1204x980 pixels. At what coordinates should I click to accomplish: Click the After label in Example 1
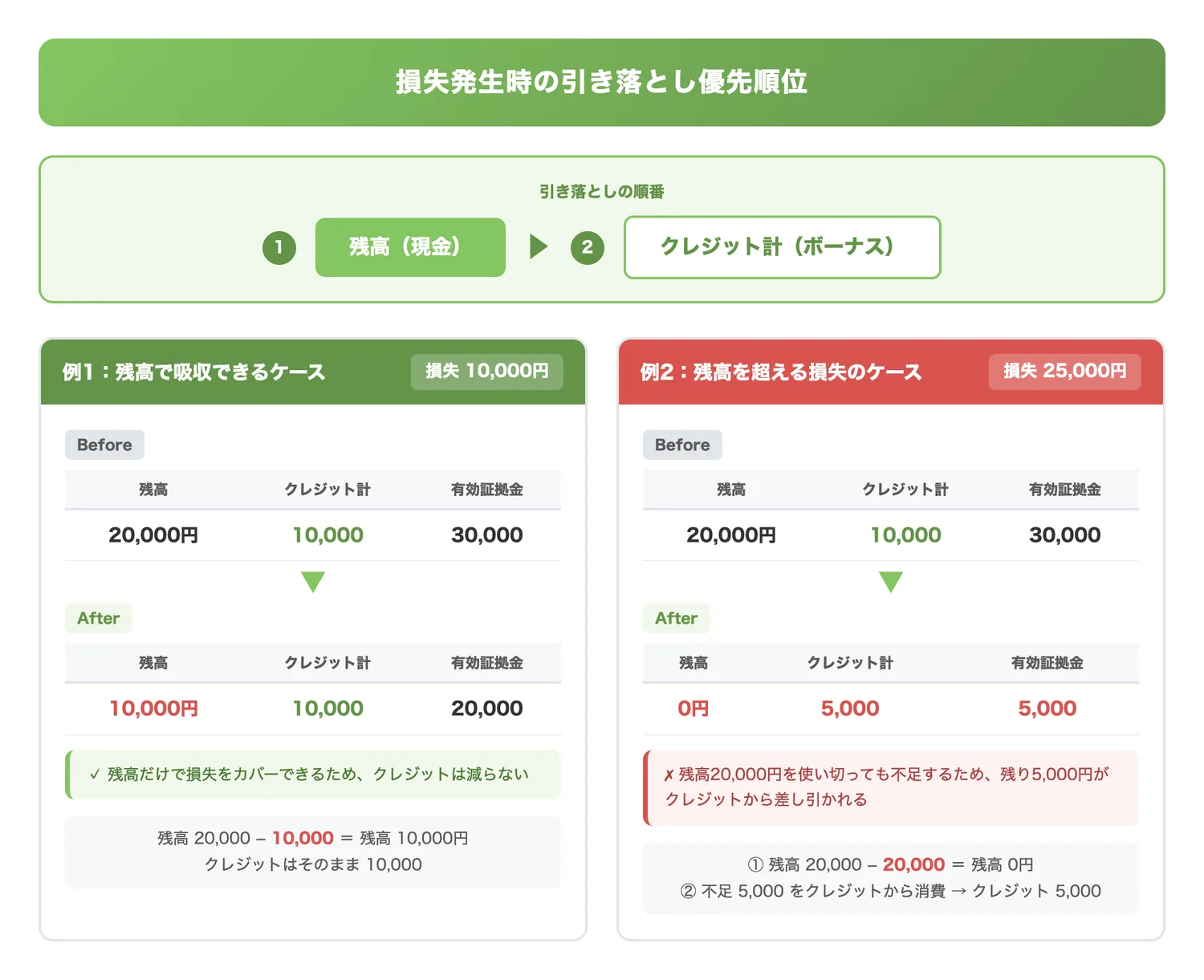pos(98,618)
